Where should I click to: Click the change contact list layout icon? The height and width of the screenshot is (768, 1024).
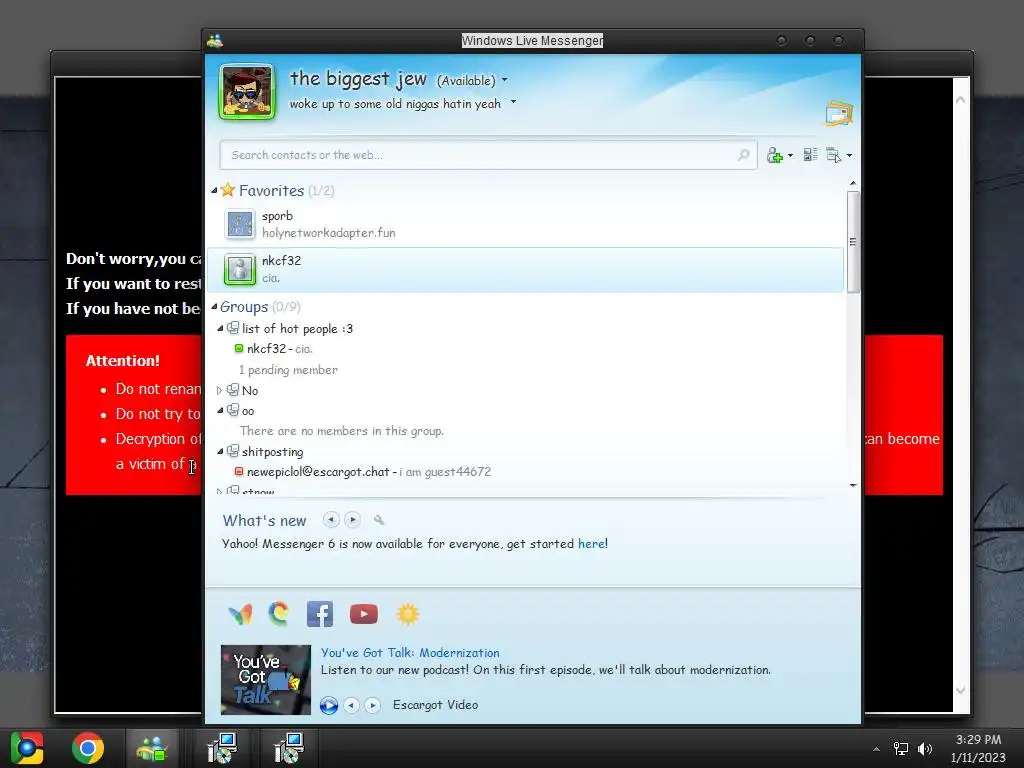pyautogui.click(x=810, y=155)
